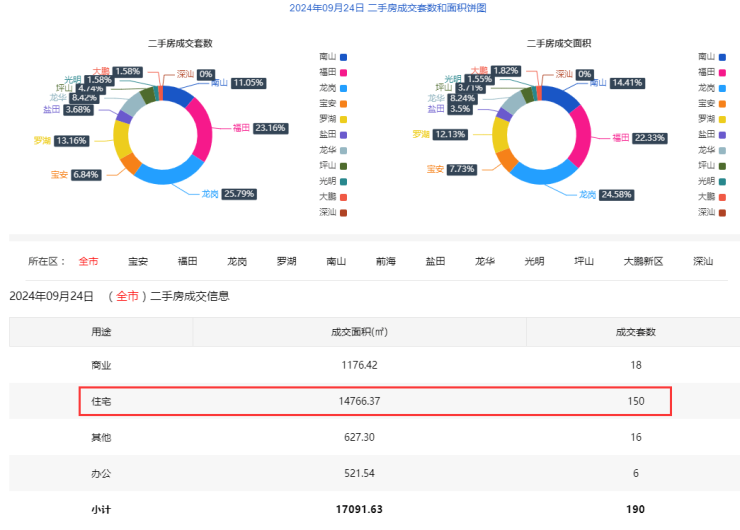This screenshot has height=530, width=740.
Task: Select the 办公 row label
Action: pos(101,473)
